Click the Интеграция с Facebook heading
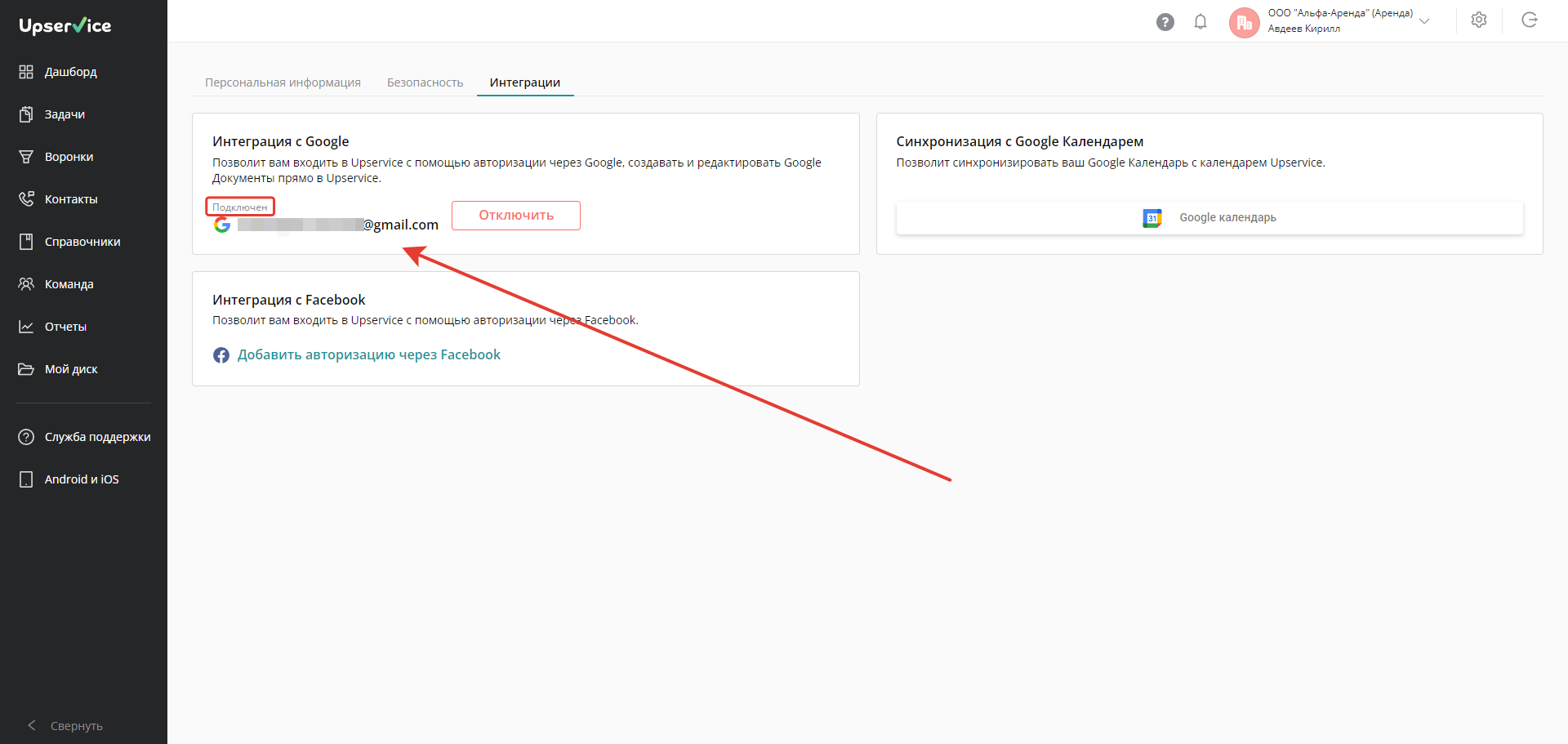1568x744 pixels. tap(289, 300)
